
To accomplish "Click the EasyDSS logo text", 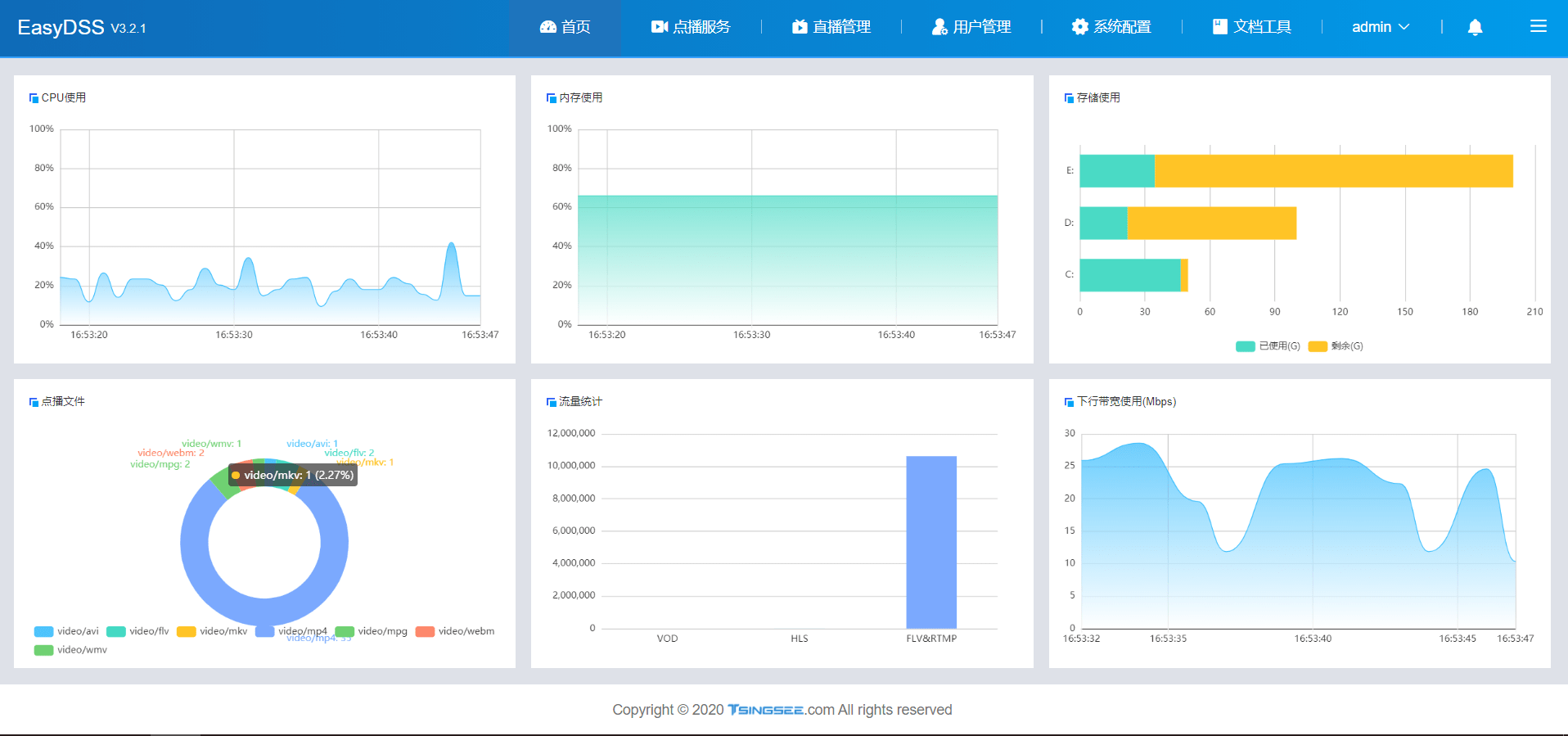I will pos(61,27).
